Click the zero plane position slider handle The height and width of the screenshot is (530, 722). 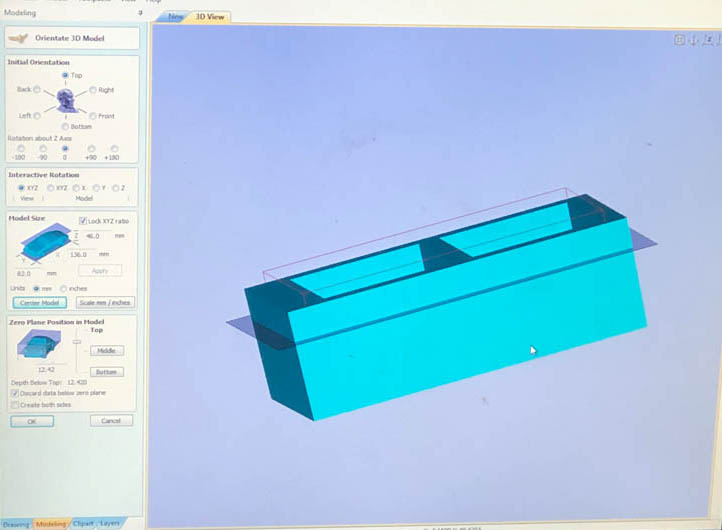(77, 342)
